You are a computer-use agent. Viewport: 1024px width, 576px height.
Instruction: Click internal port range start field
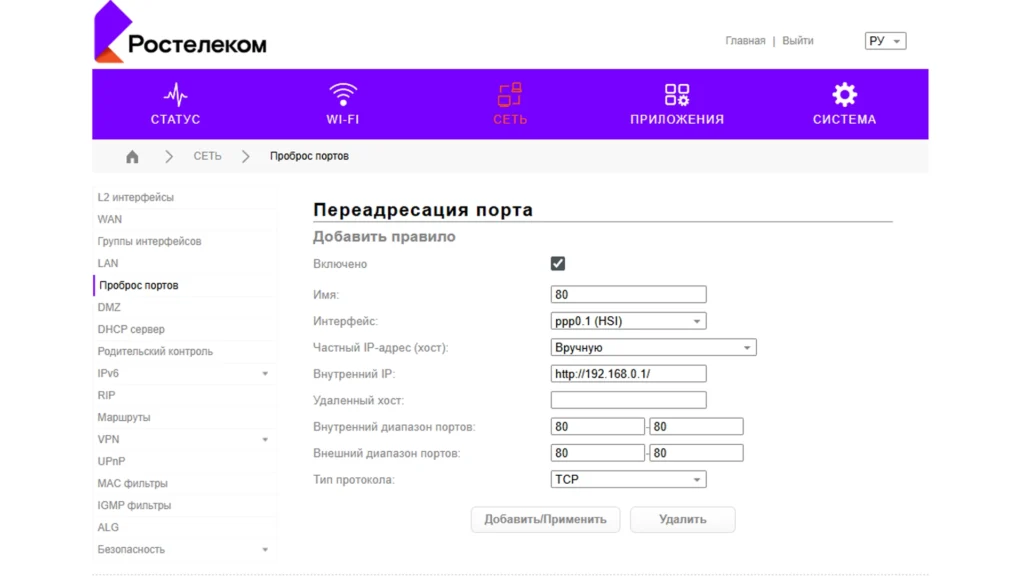point(598,426)
